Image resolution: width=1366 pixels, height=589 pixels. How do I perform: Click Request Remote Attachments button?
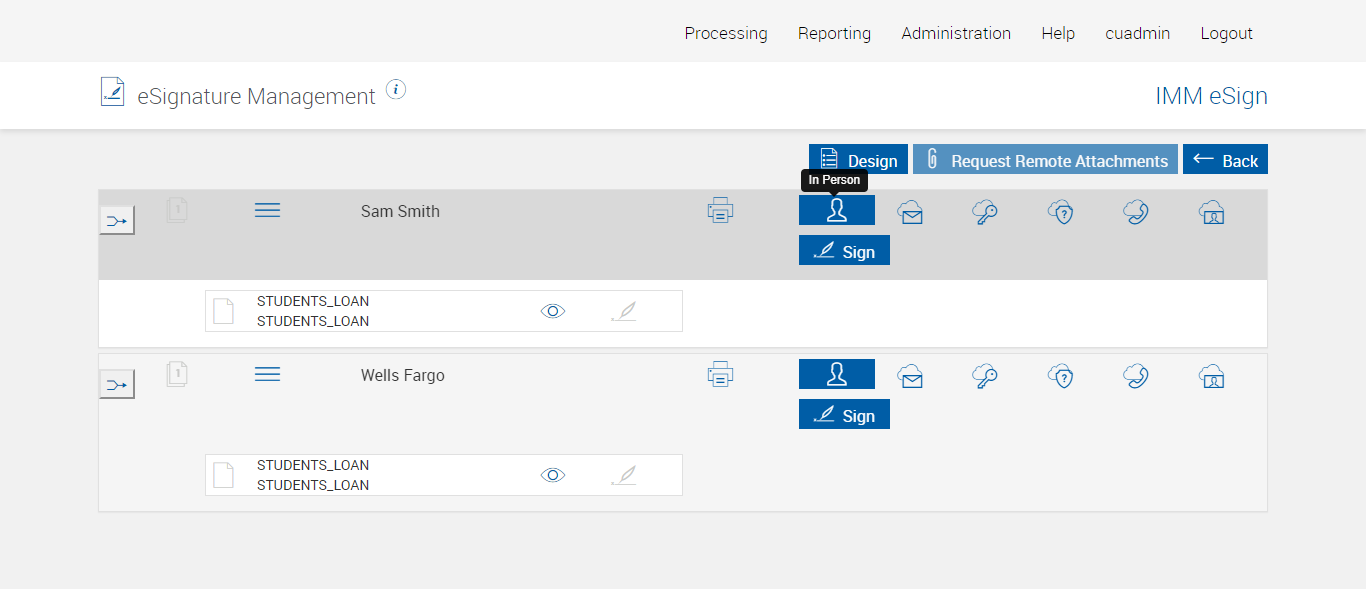(1045, 160)
